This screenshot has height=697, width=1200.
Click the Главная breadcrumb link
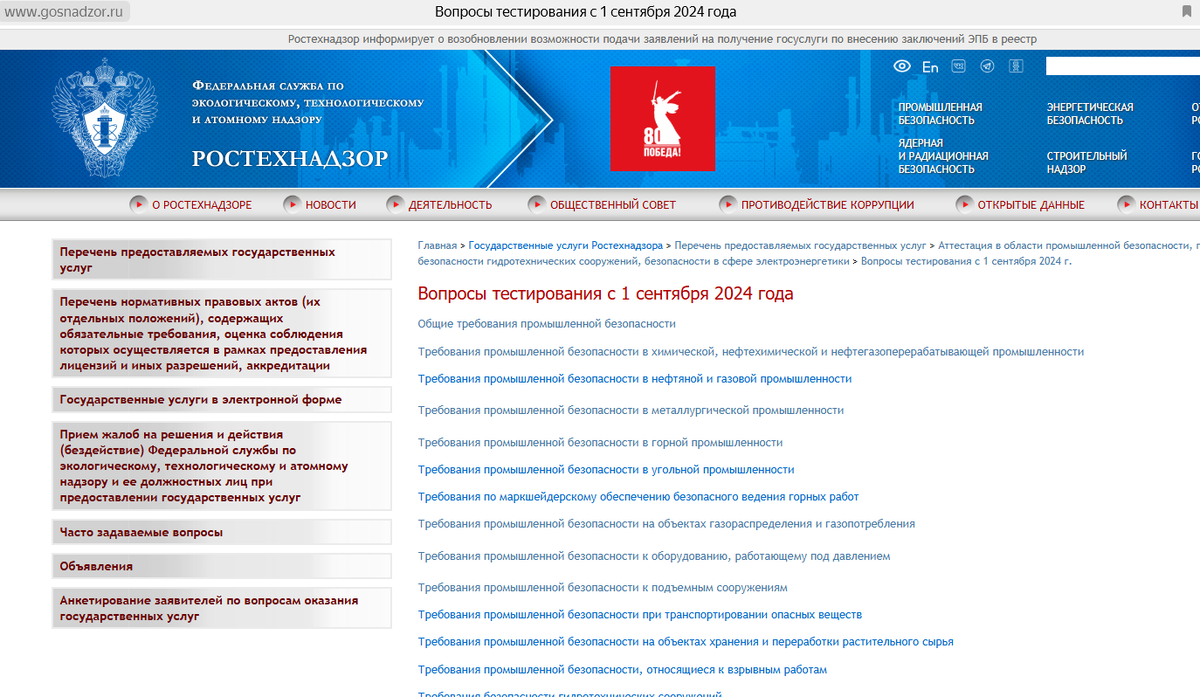coord(437,245)
